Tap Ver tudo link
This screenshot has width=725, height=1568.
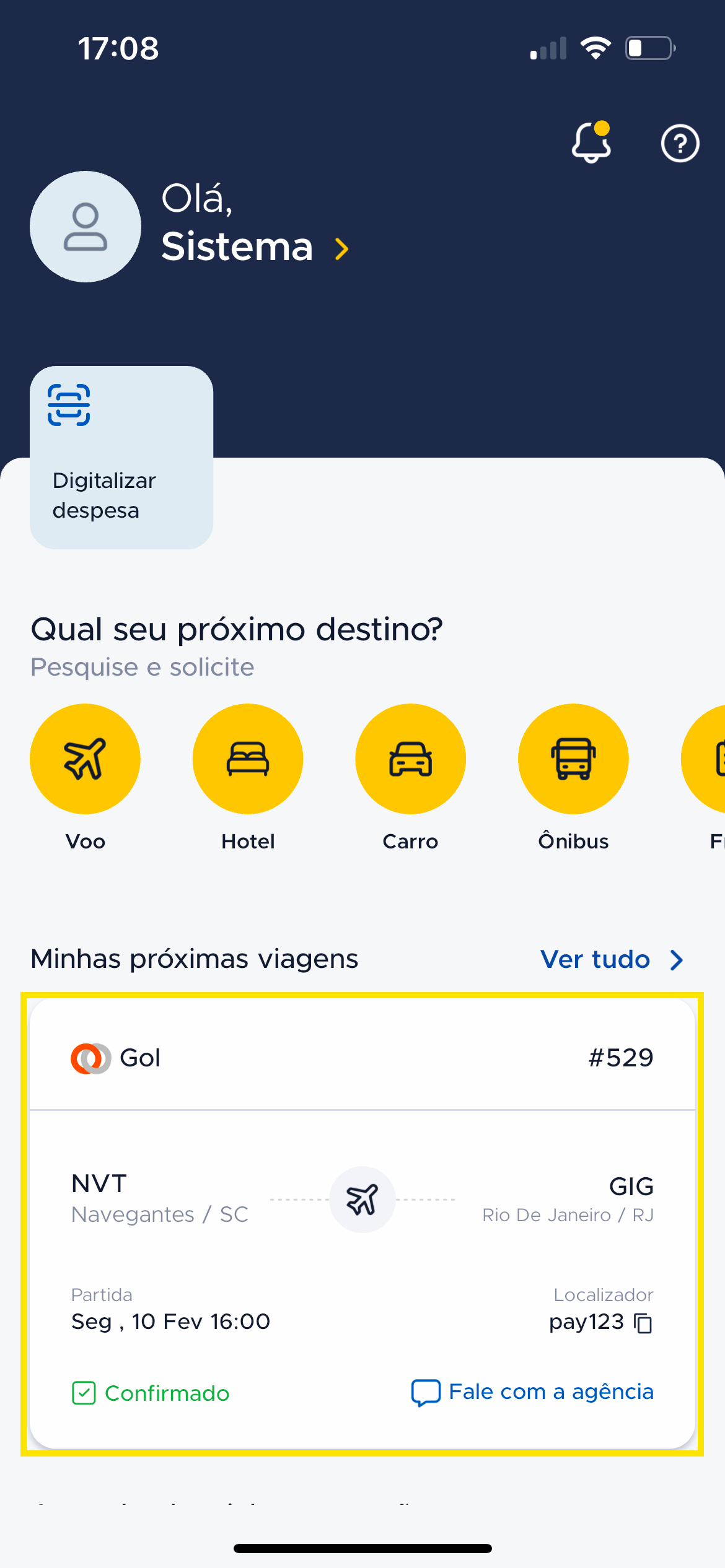595,959
